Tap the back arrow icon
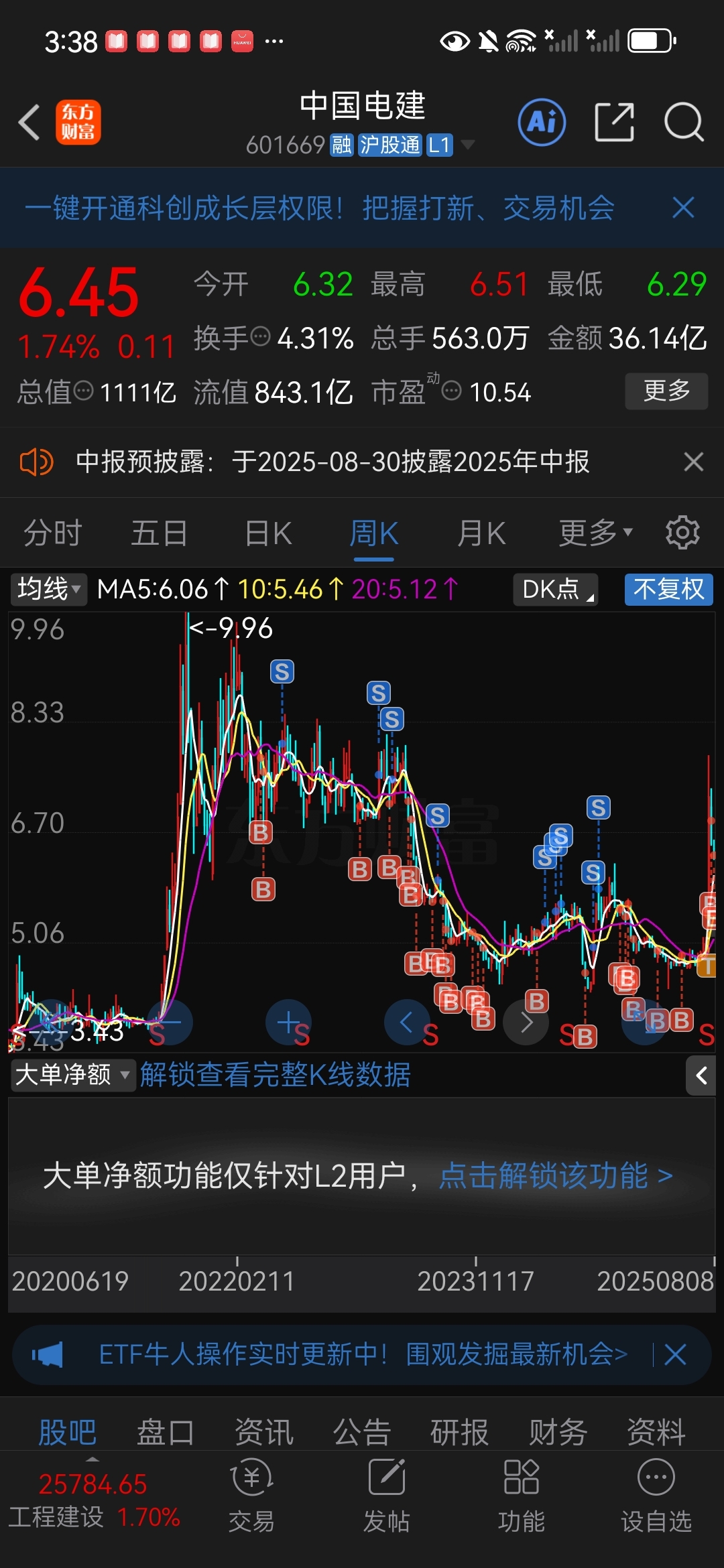The height and width of the screenshot is (1568, 724). coord(29,122)
